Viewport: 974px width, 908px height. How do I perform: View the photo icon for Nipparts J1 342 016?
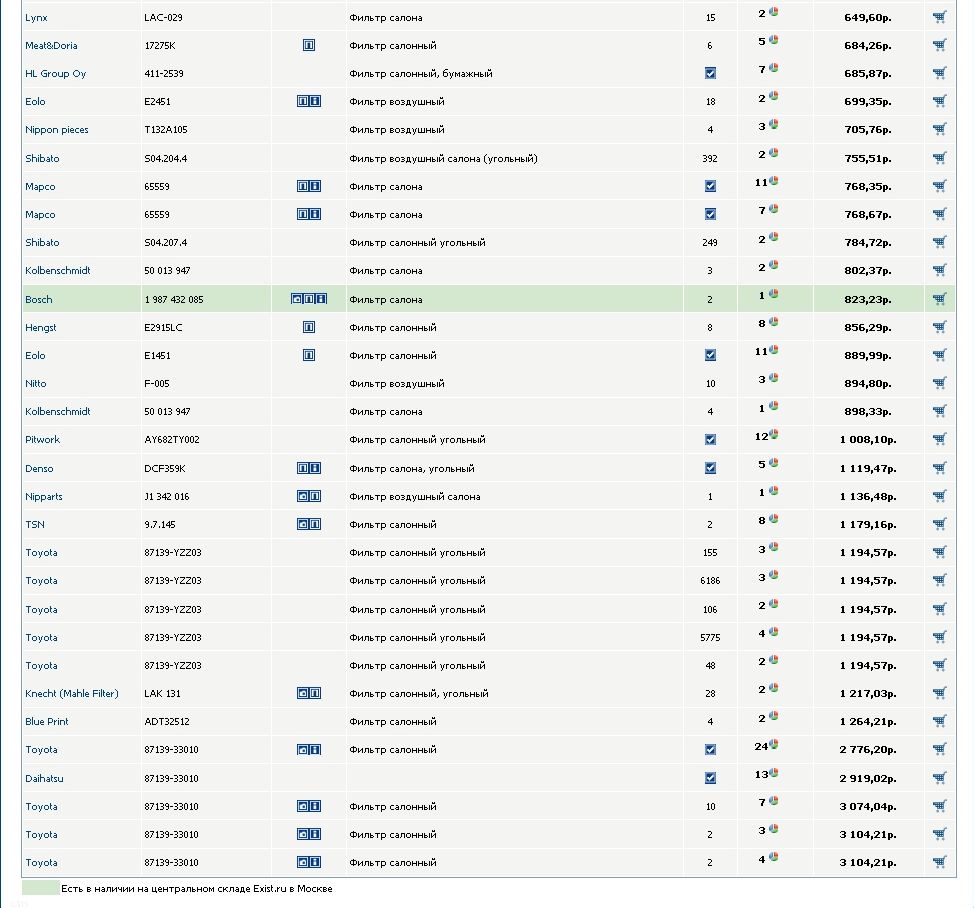pos(303,496)
